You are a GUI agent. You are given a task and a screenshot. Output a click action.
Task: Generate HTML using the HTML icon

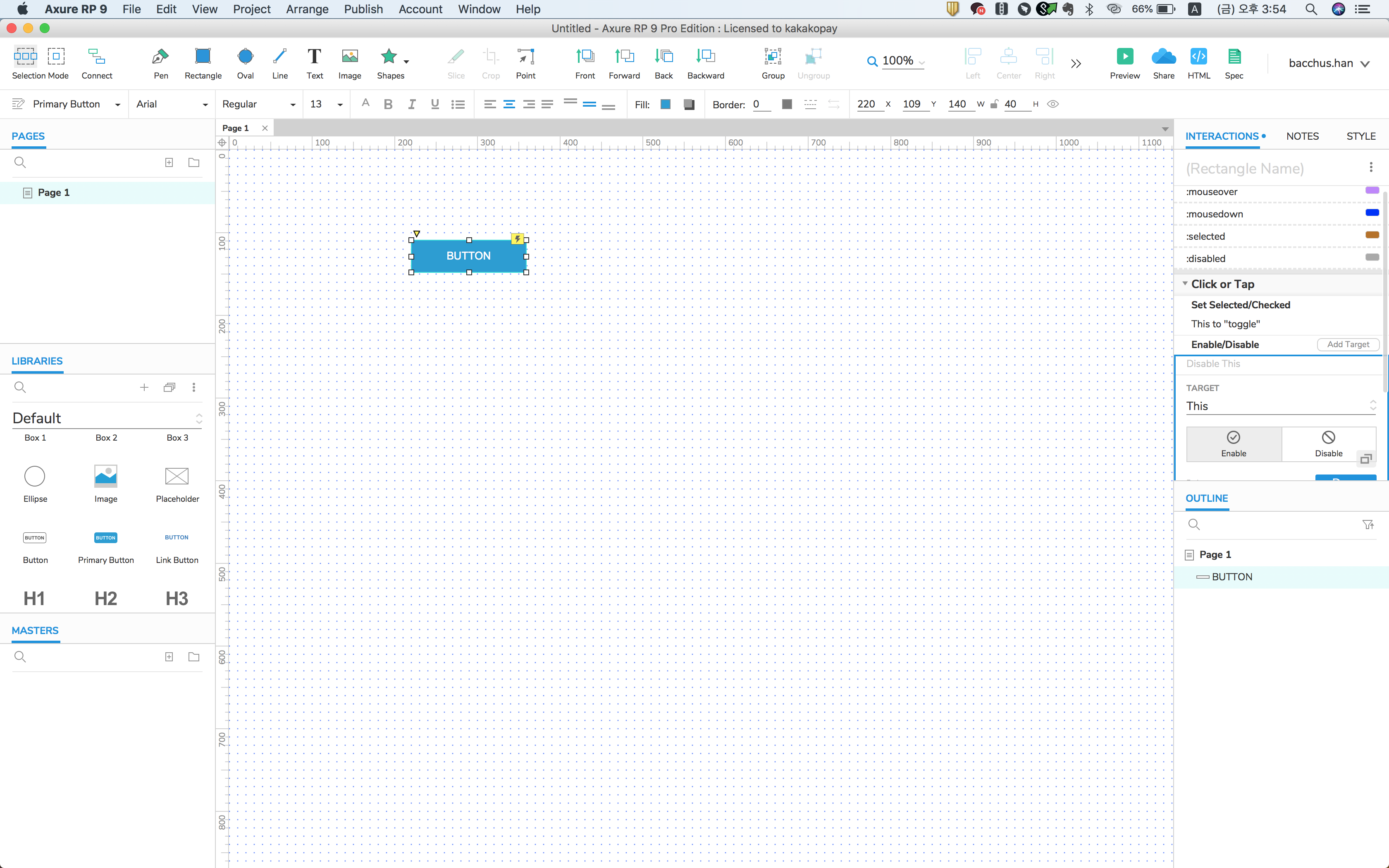point(1198,57)
